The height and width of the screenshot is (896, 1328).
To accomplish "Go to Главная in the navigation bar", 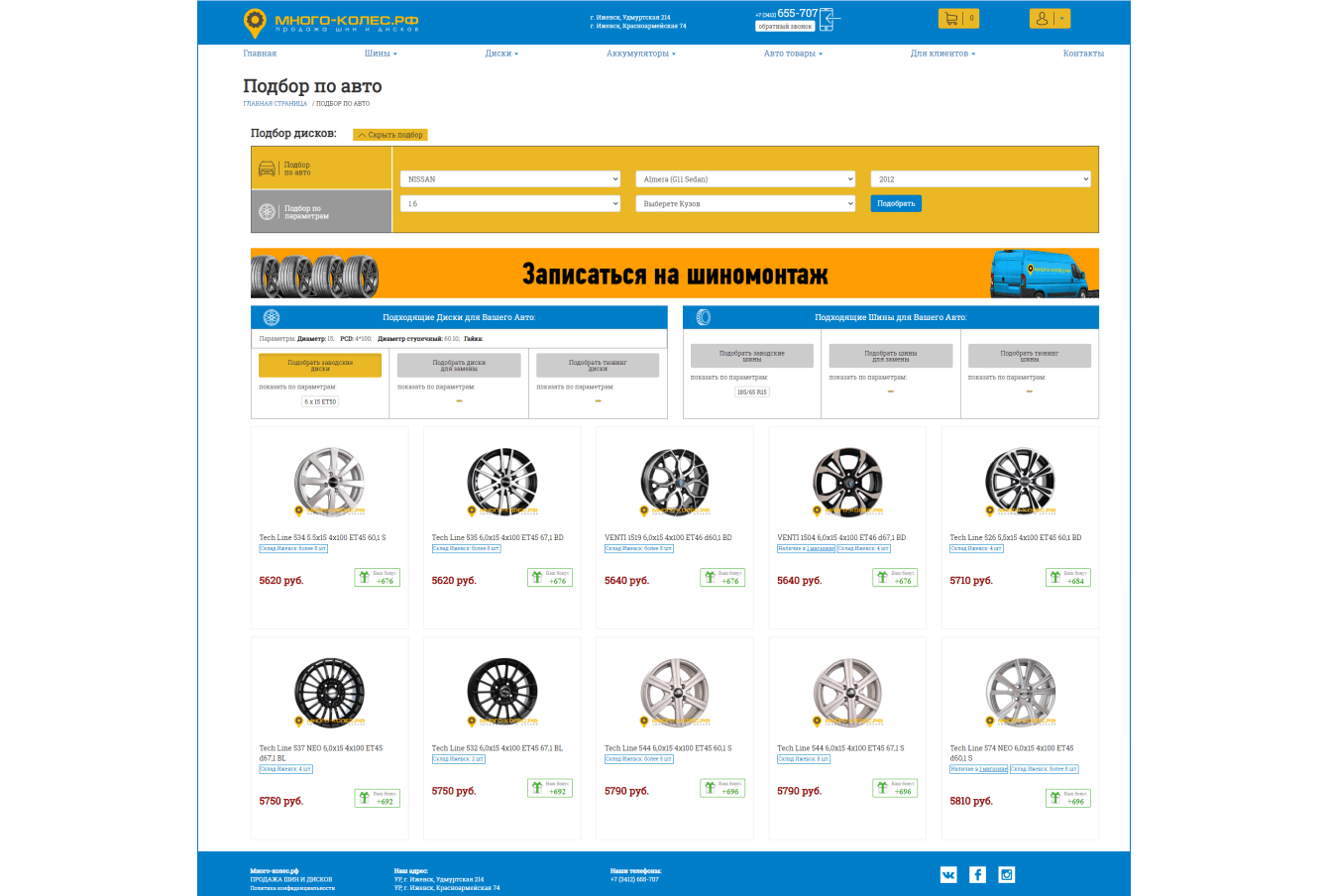I will click(260, 54).
